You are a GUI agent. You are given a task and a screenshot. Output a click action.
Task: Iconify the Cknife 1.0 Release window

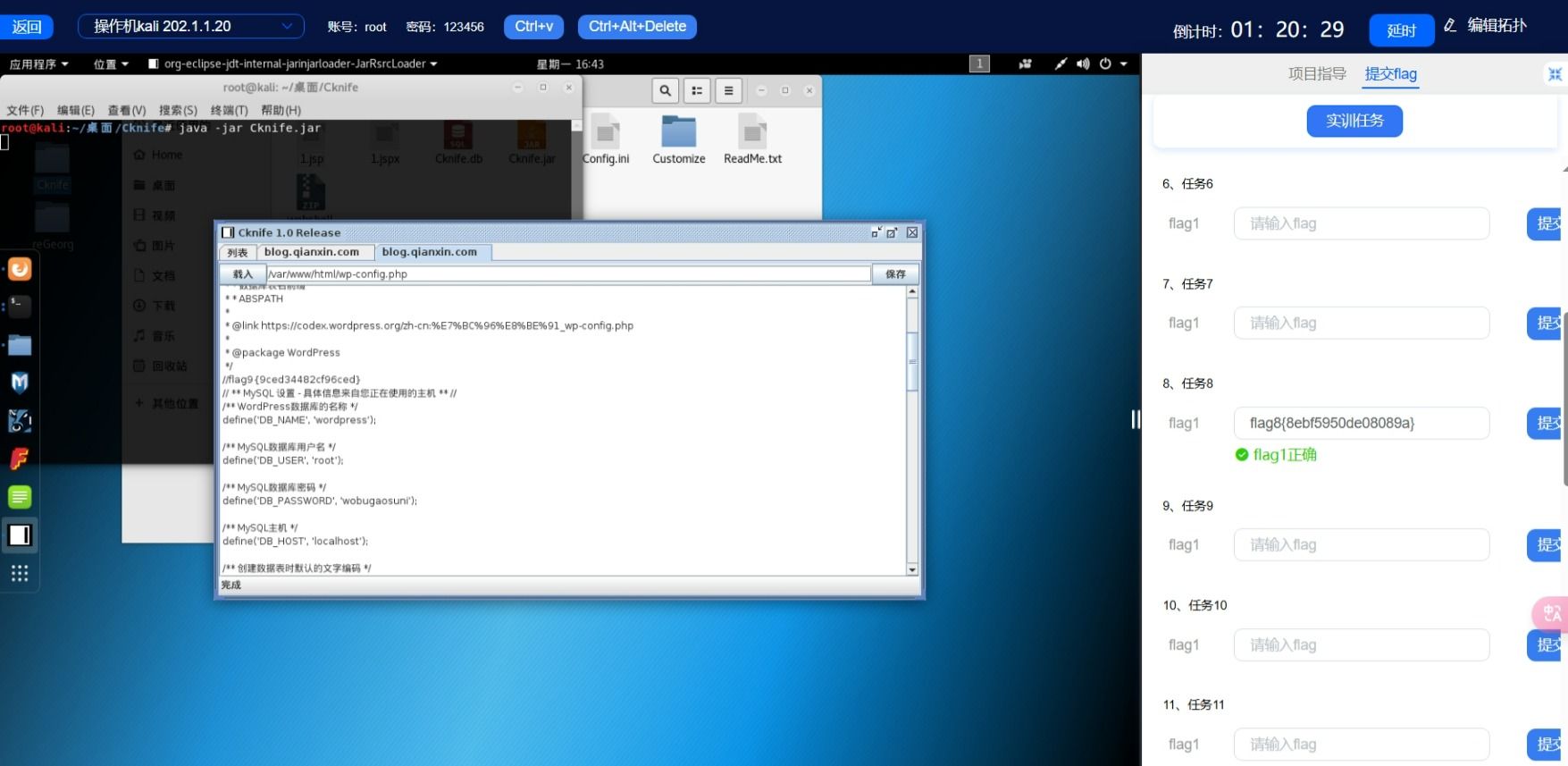pyautogui.click(x=876, y=232)
